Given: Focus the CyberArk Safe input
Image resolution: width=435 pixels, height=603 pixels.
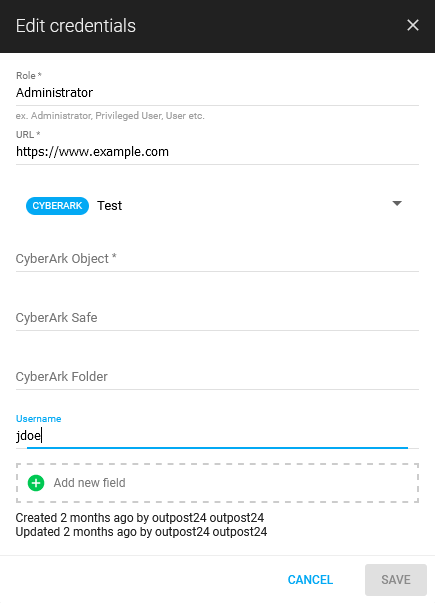Looking at the screenshot, I should [217, 318].
